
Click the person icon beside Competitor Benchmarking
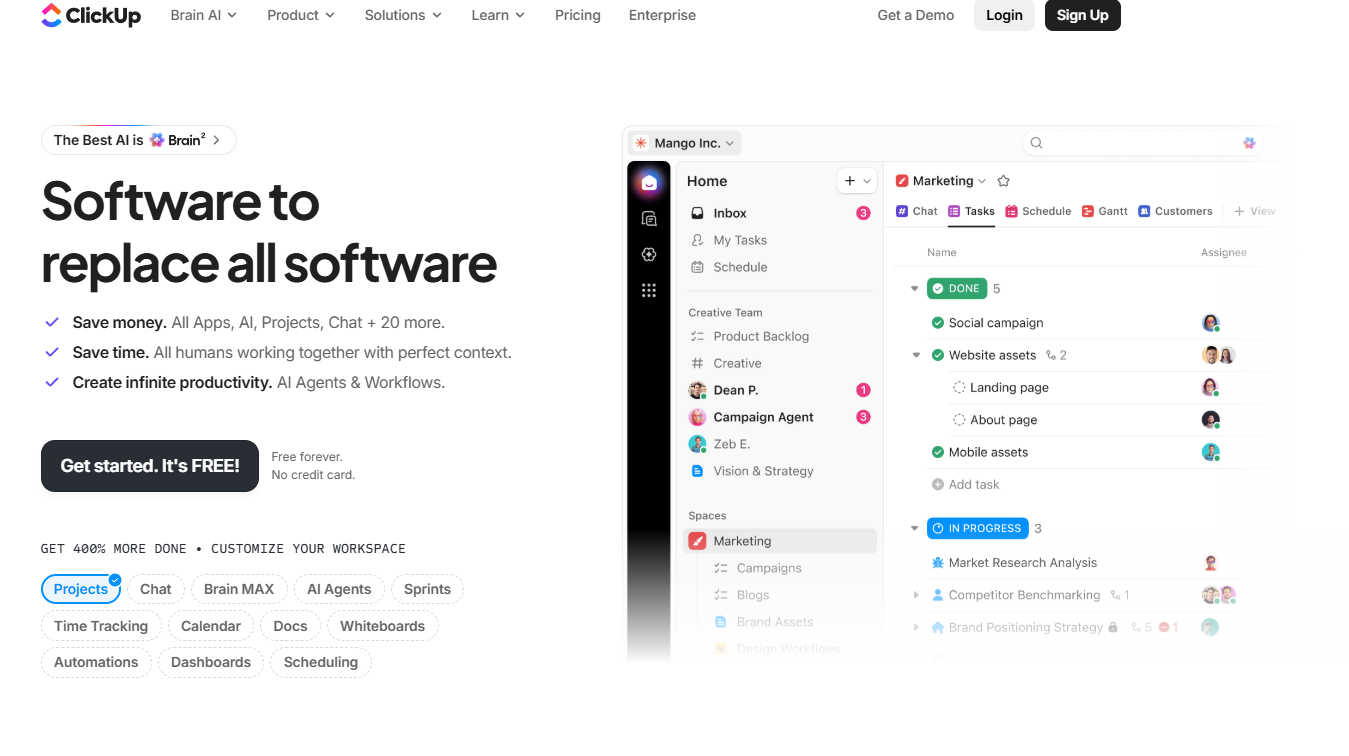[937, 595]
